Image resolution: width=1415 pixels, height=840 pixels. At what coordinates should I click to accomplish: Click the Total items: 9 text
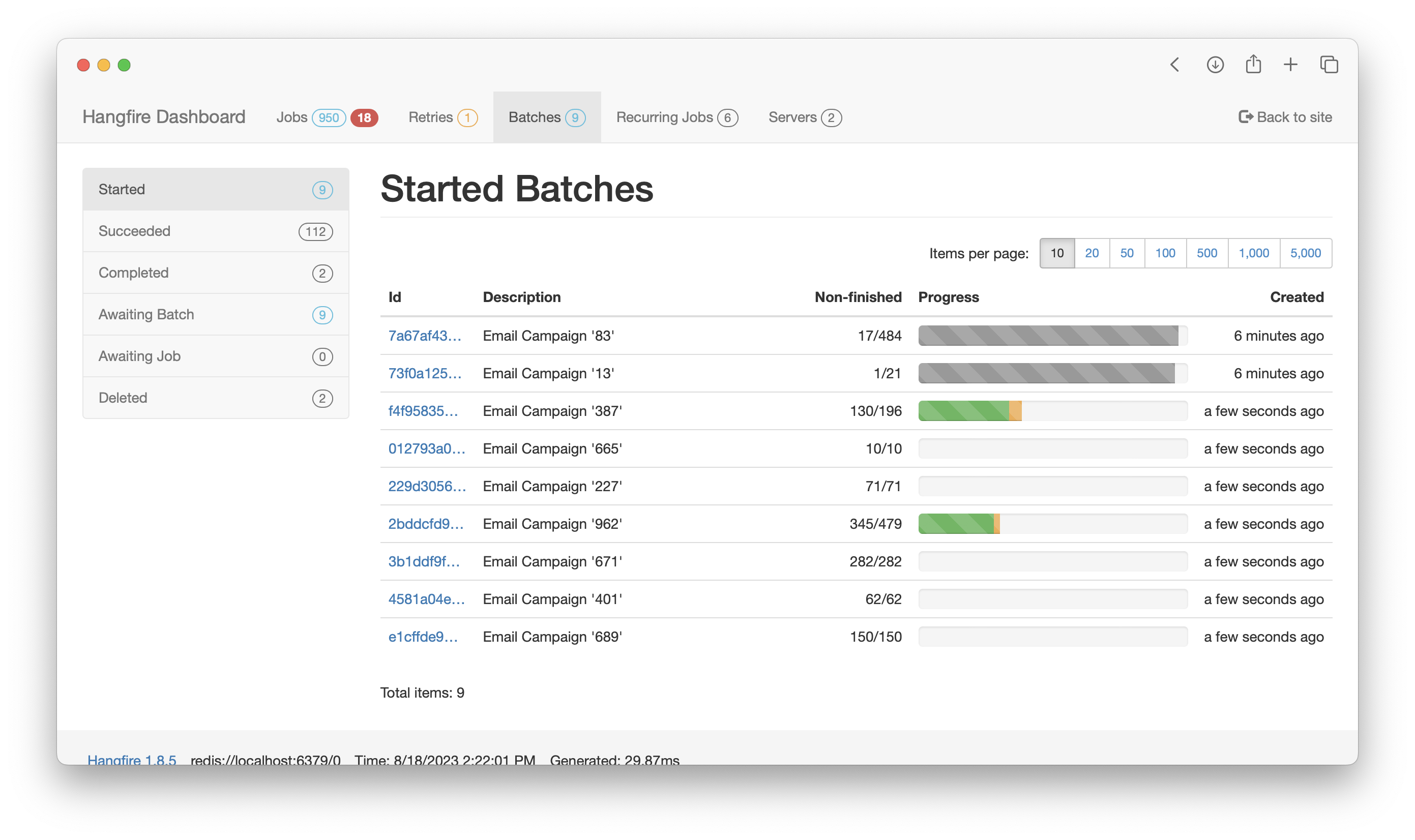click(x=422, y=693)
